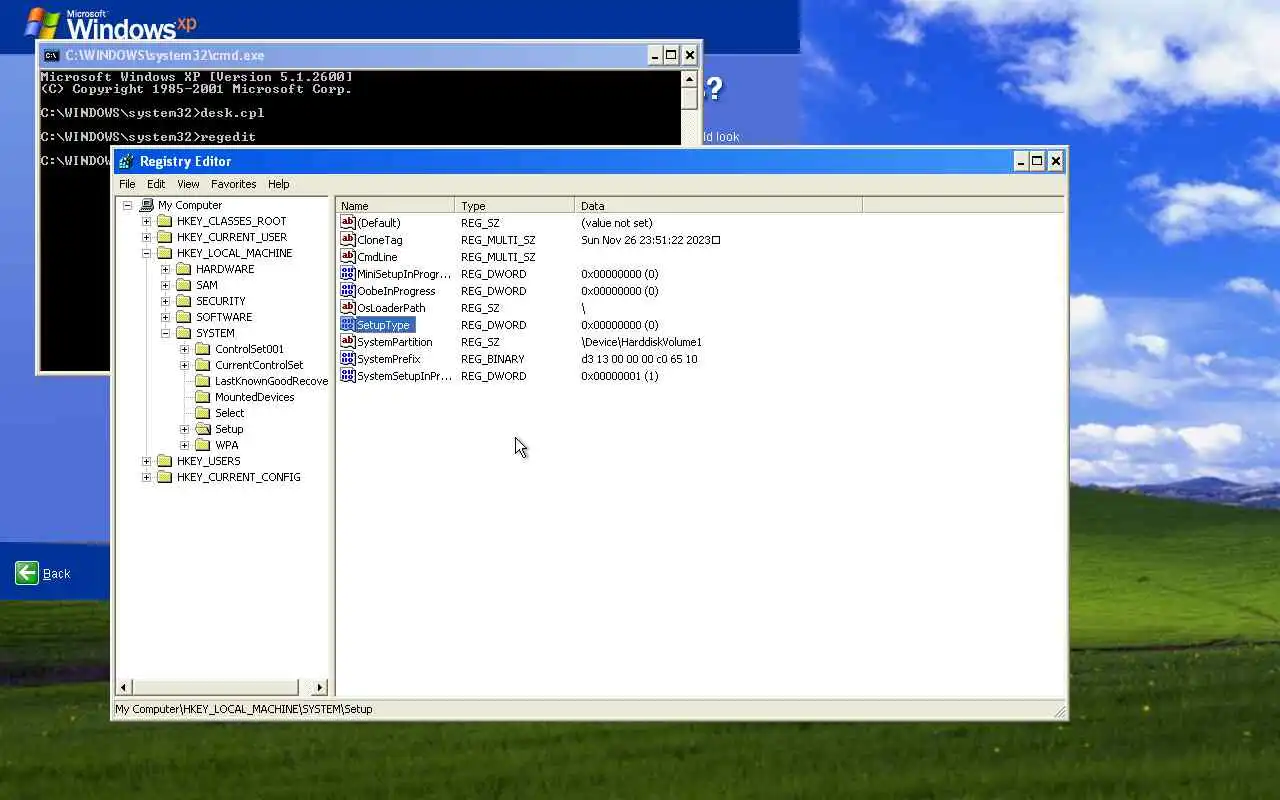
Task: Collapse the HKEY_LOCAL_MACHINE node
Action: [146, 253]
